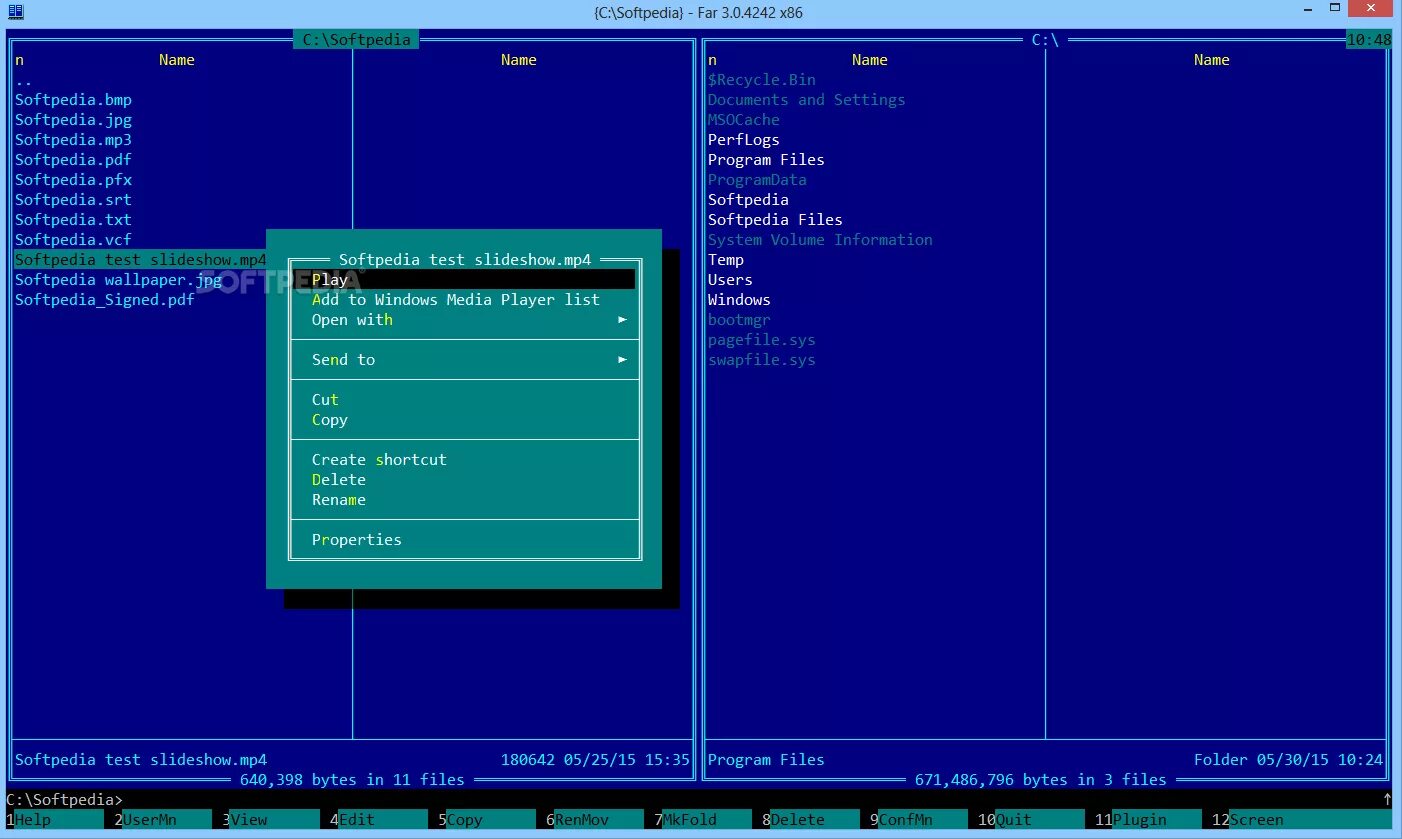This screenshot has width=1402, height=839.
Task: Select $Recycle.Bin in right panel
Action: (x=762, y=80)
